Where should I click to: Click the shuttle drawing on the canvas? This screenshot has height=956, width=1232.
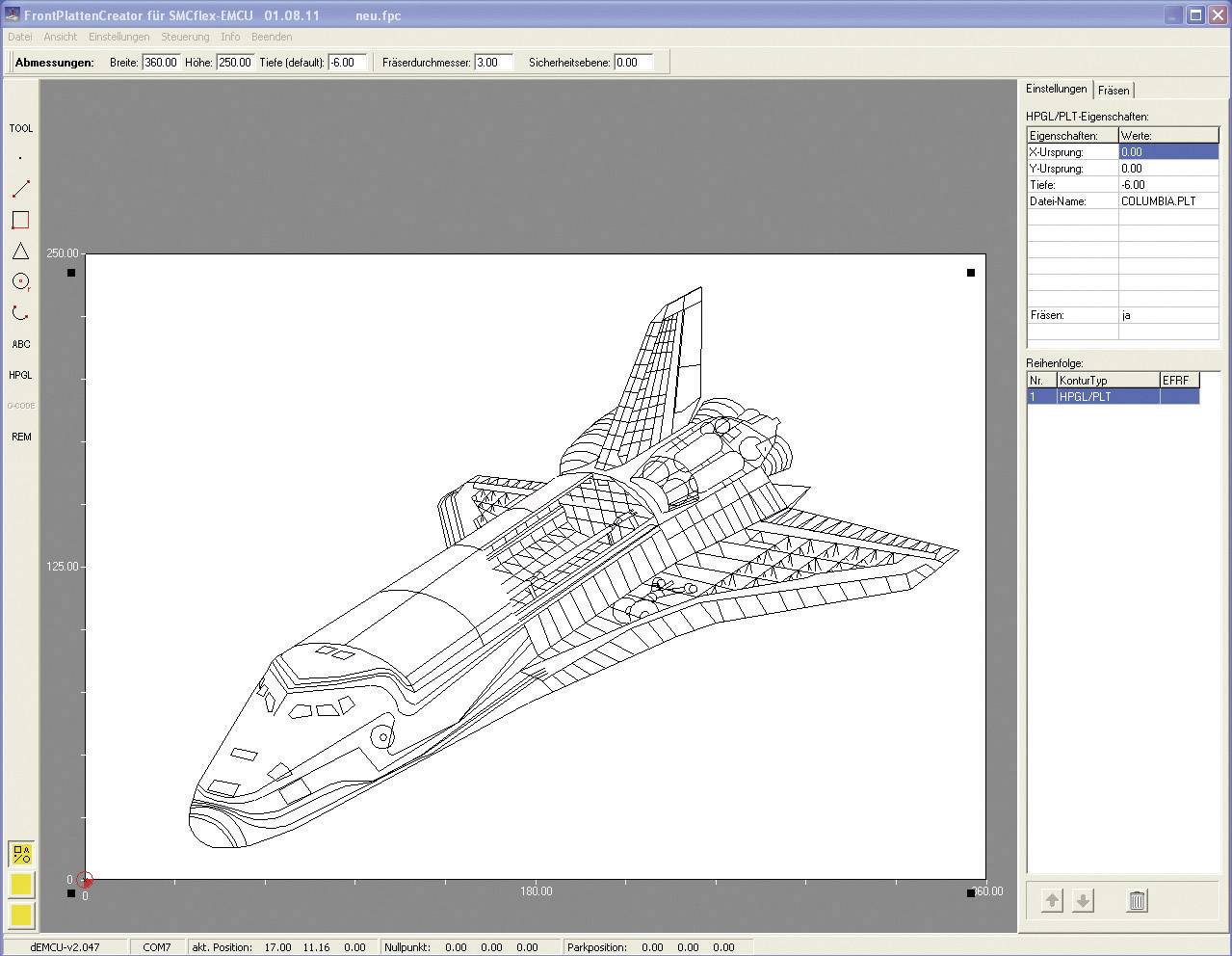(573, 569)
